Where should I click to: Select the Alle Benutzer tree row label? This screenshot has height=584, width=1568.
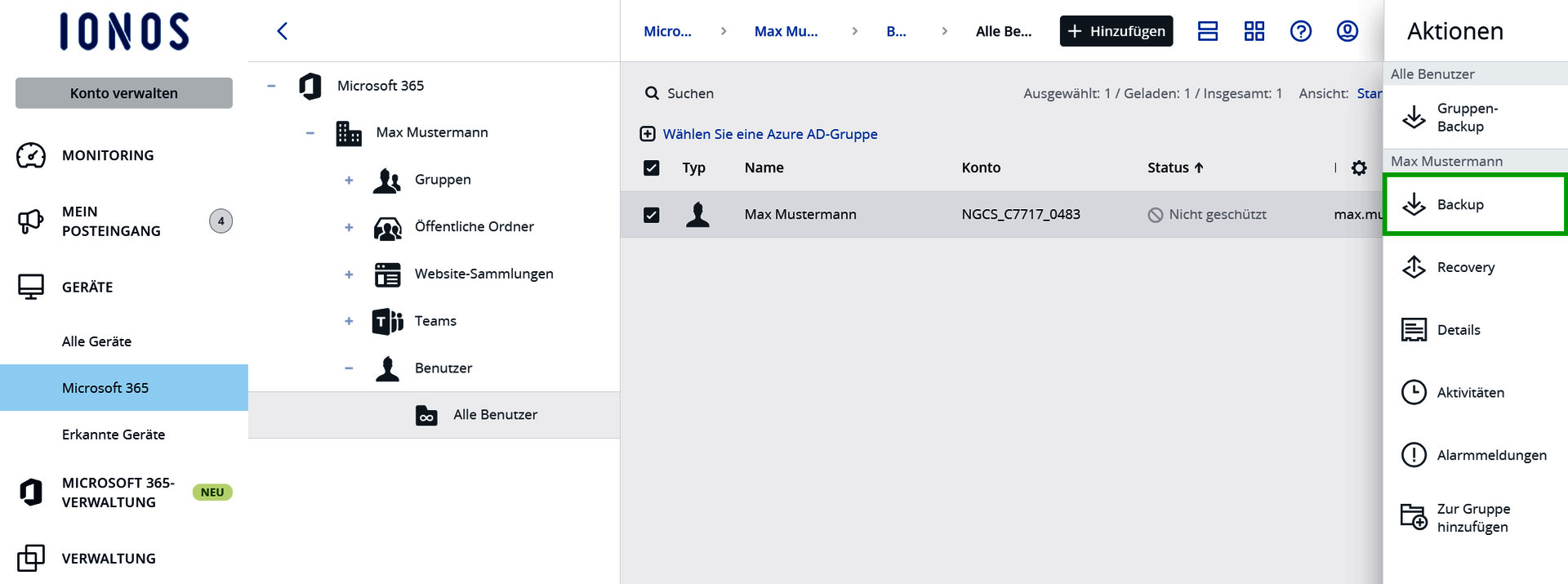click(495, 415)
